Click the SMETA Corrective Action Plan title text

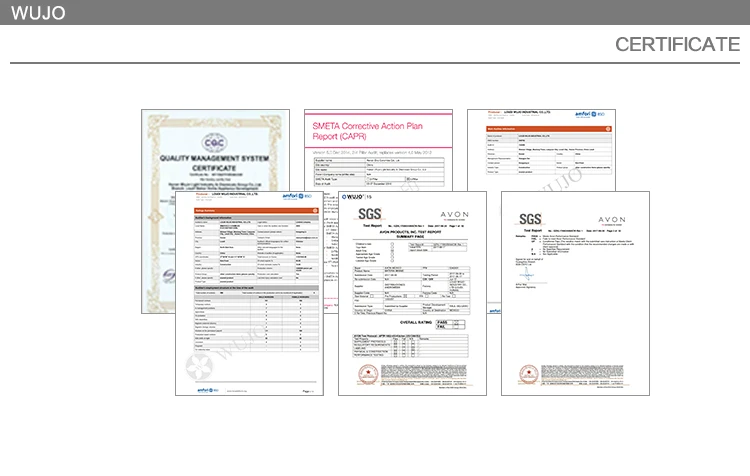pos(367,131)
